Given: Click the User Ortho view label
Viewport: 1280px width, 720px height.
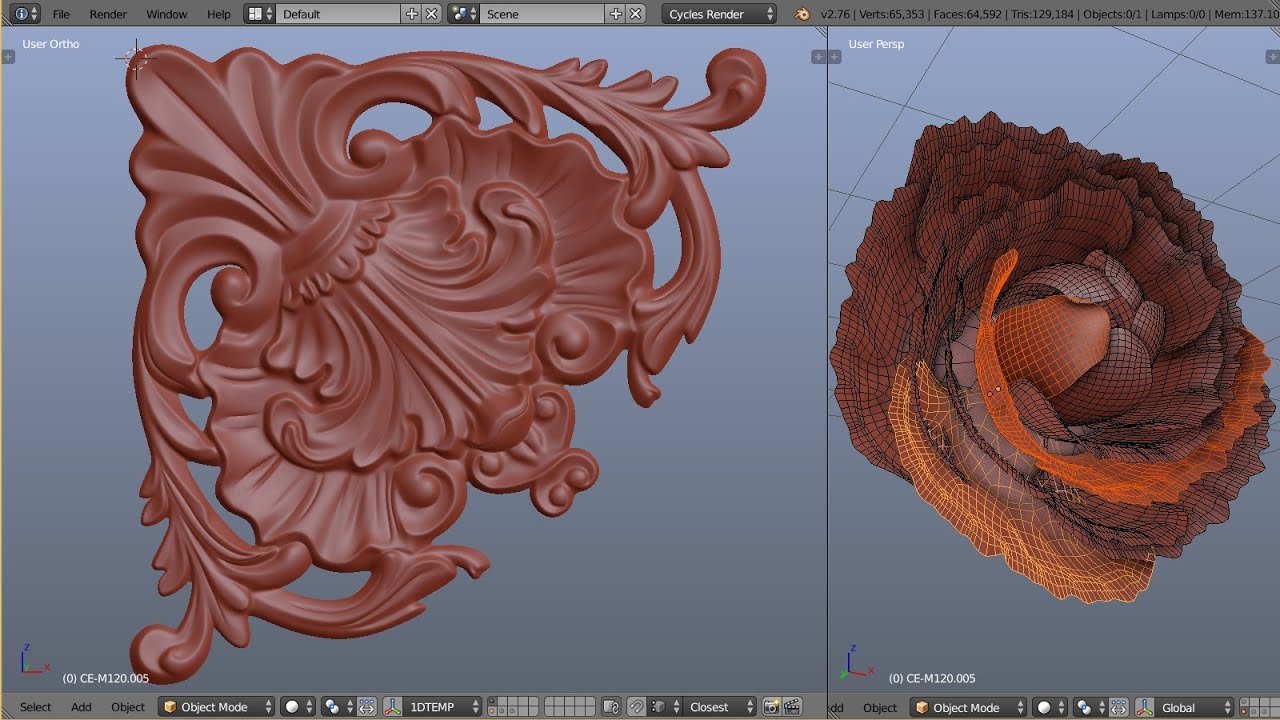Looking at the screenshot, I should [x=51, y=44].
